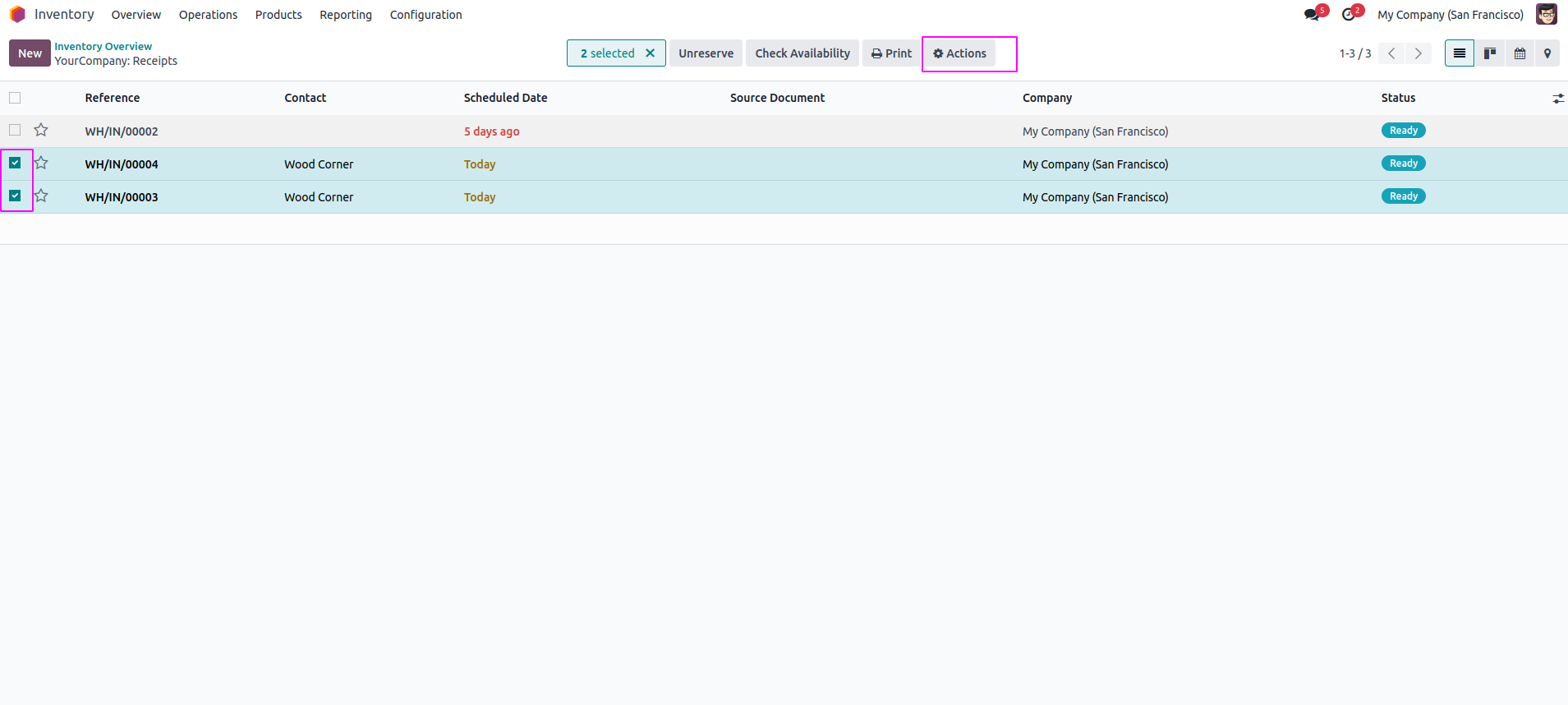
Task: Sort by Reference column header
Action: click(113, 98)
